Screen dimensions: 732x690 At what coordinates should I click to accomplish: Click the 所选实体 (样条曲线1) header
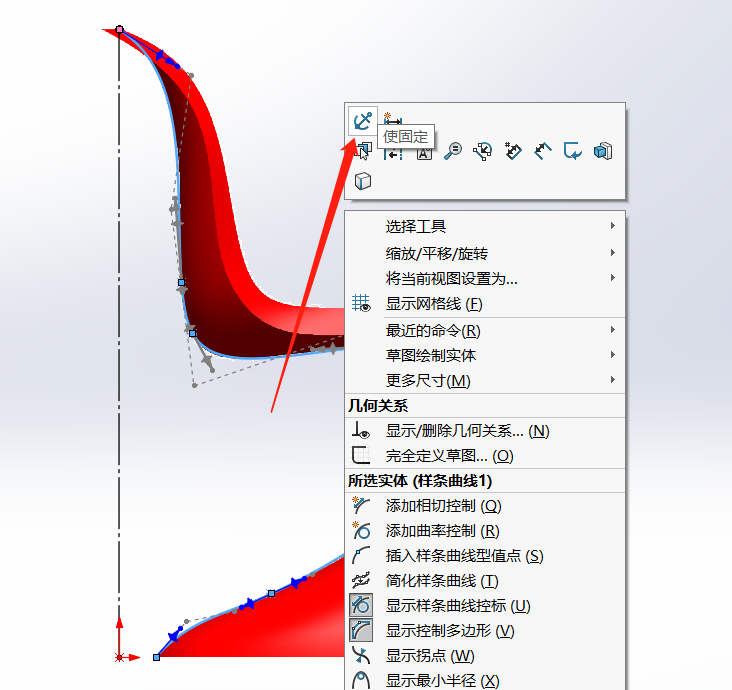(420, 481)
